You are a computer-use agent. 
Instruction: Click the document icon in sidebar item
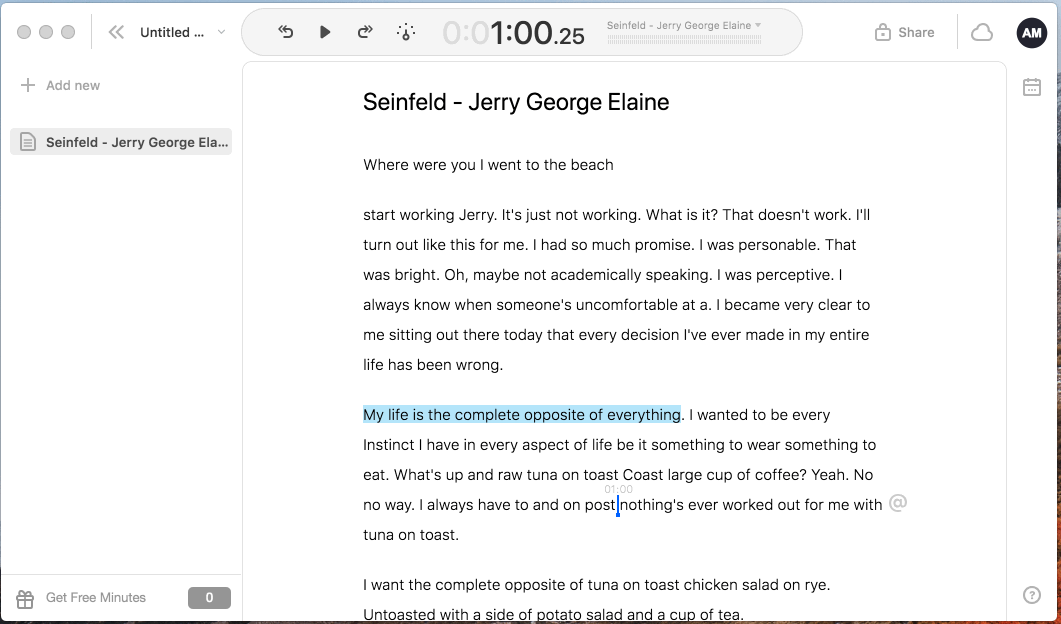coord(28,142)
